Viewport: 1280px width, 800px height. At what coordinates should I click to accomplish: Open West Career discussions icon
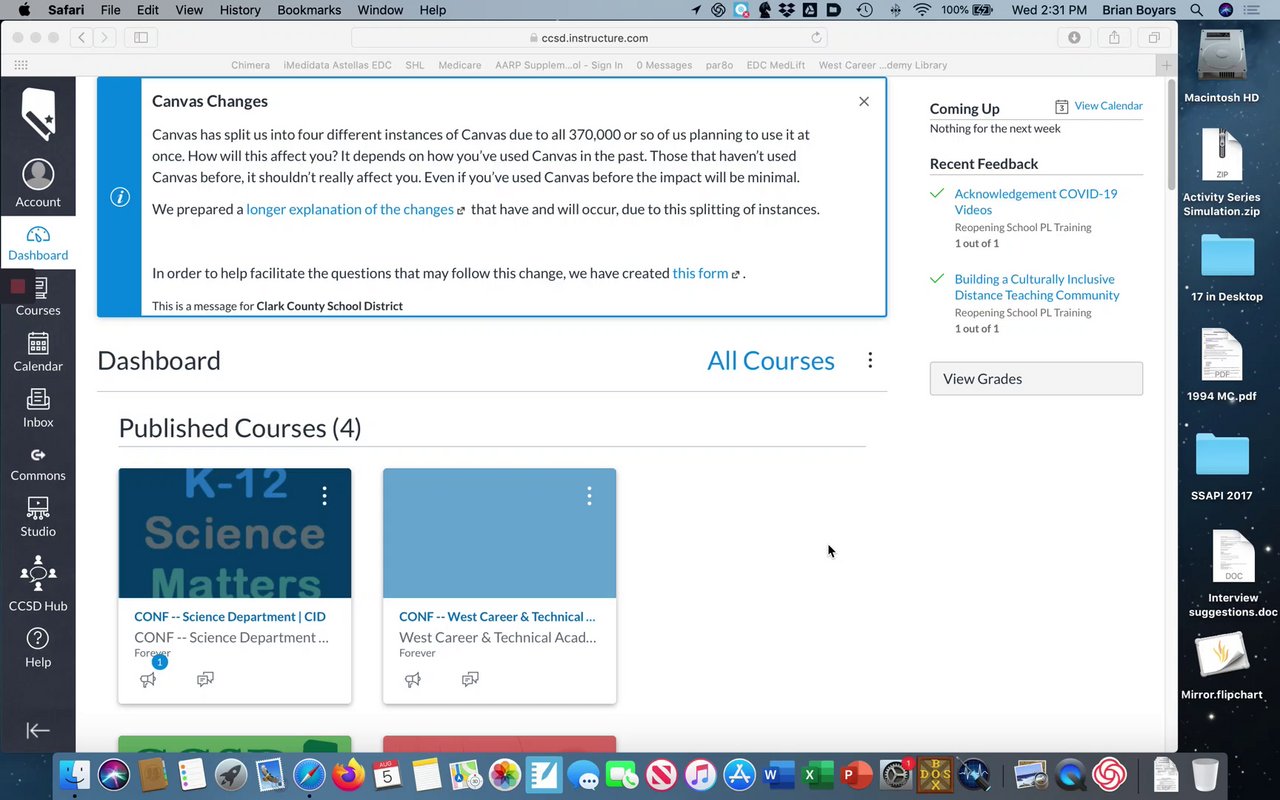[x=470, y=679]
